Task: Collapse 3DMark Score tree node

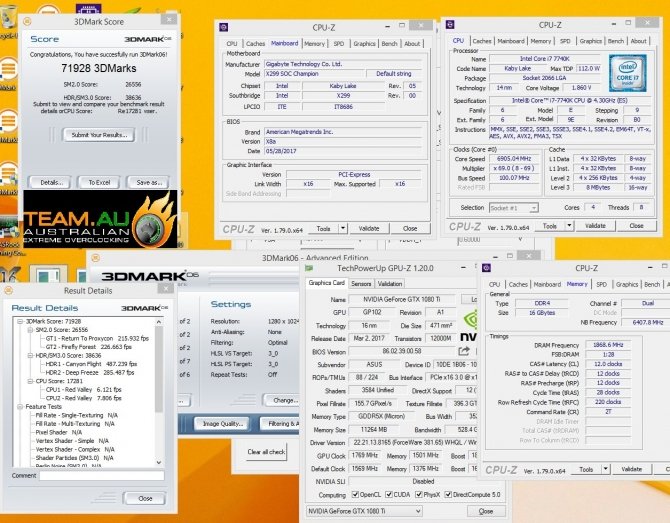Action: click(x=20, y=321)
